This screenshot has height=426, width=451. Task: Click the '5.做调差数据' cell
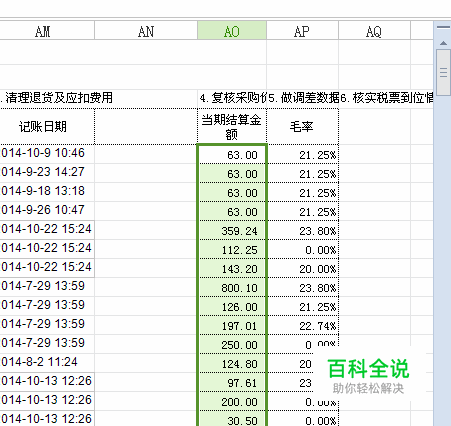(302, 98)
